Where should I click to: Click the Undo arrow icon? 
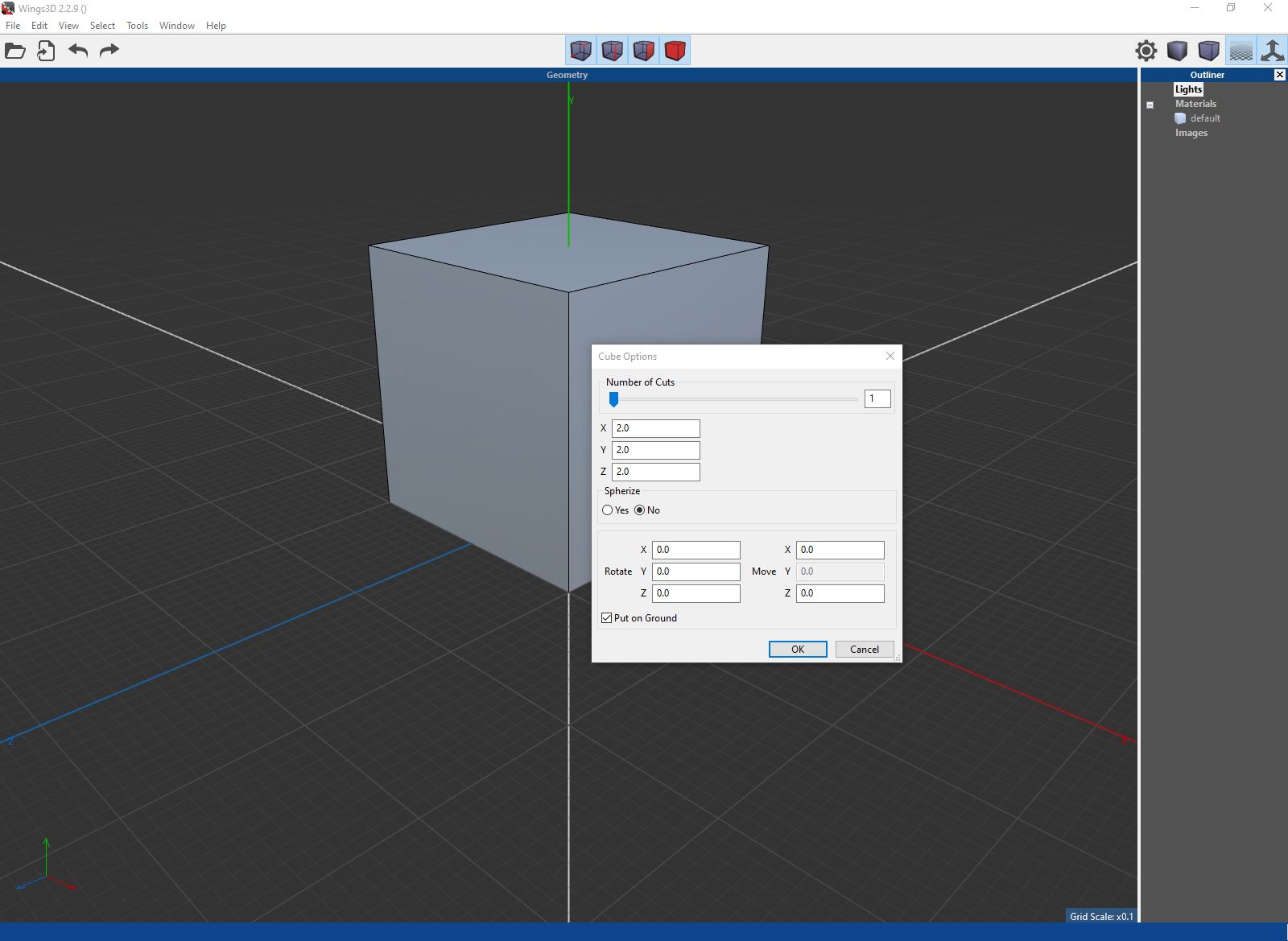click(78, 51)
